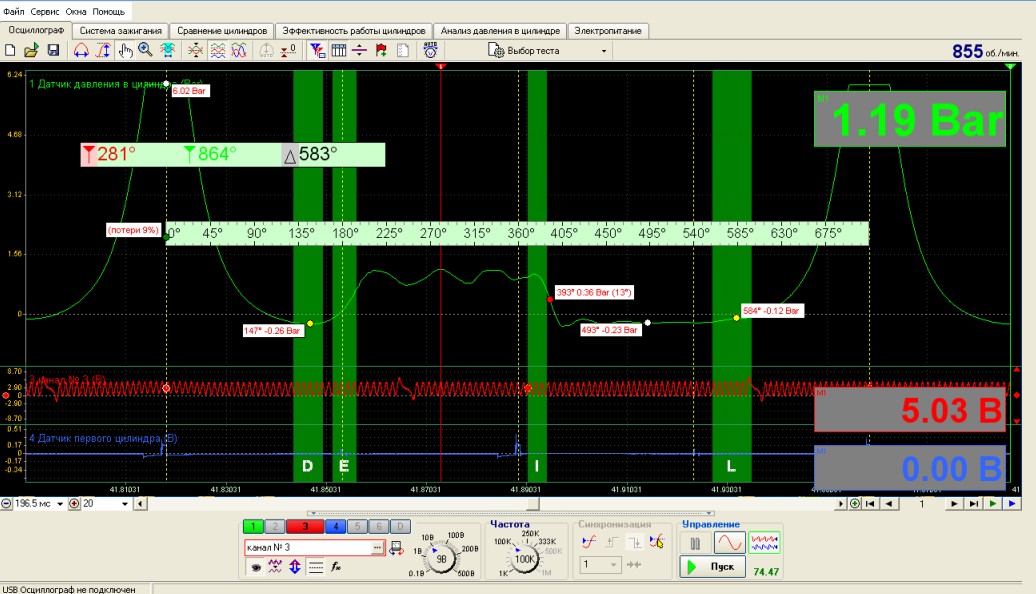Toggle the eye visibility icon for channel
Screen dimensions: 1036x594
[x=256, y=567]
